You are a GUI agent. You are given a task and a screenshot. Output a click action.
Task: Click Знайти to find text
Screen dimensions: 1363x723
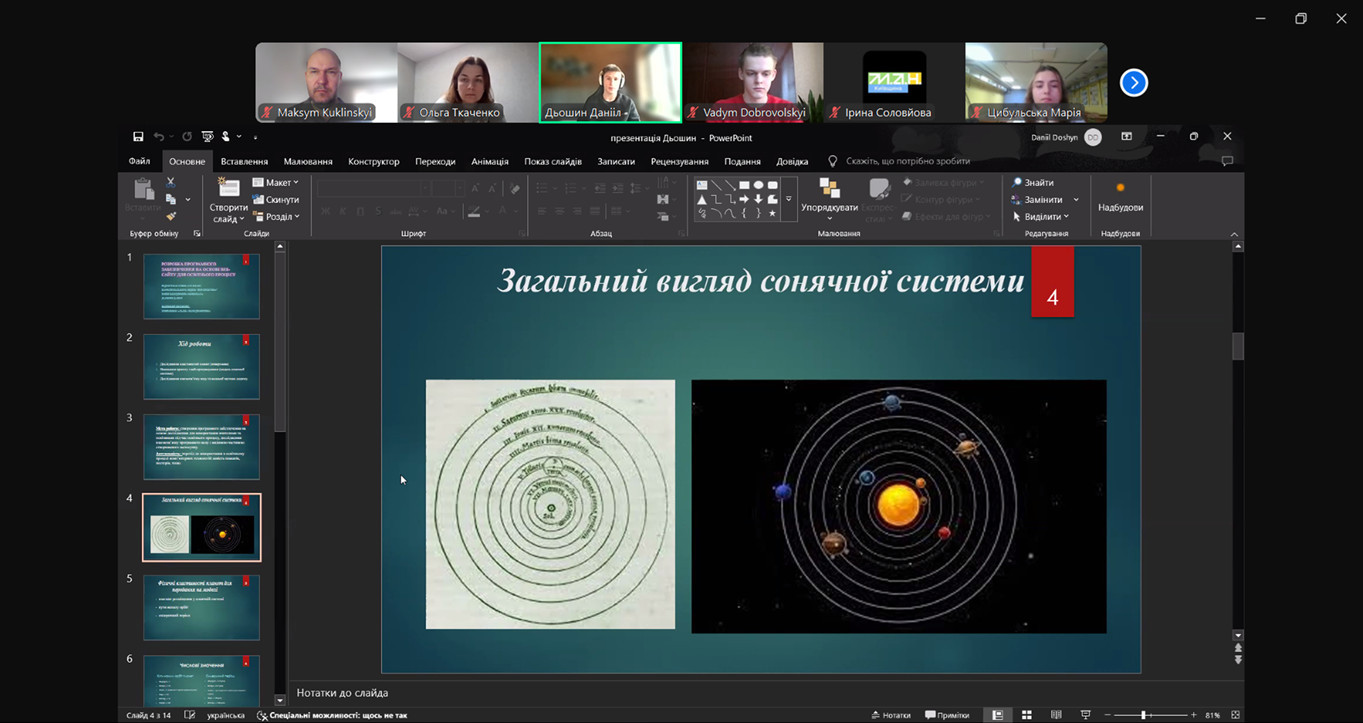[1033, 182]
